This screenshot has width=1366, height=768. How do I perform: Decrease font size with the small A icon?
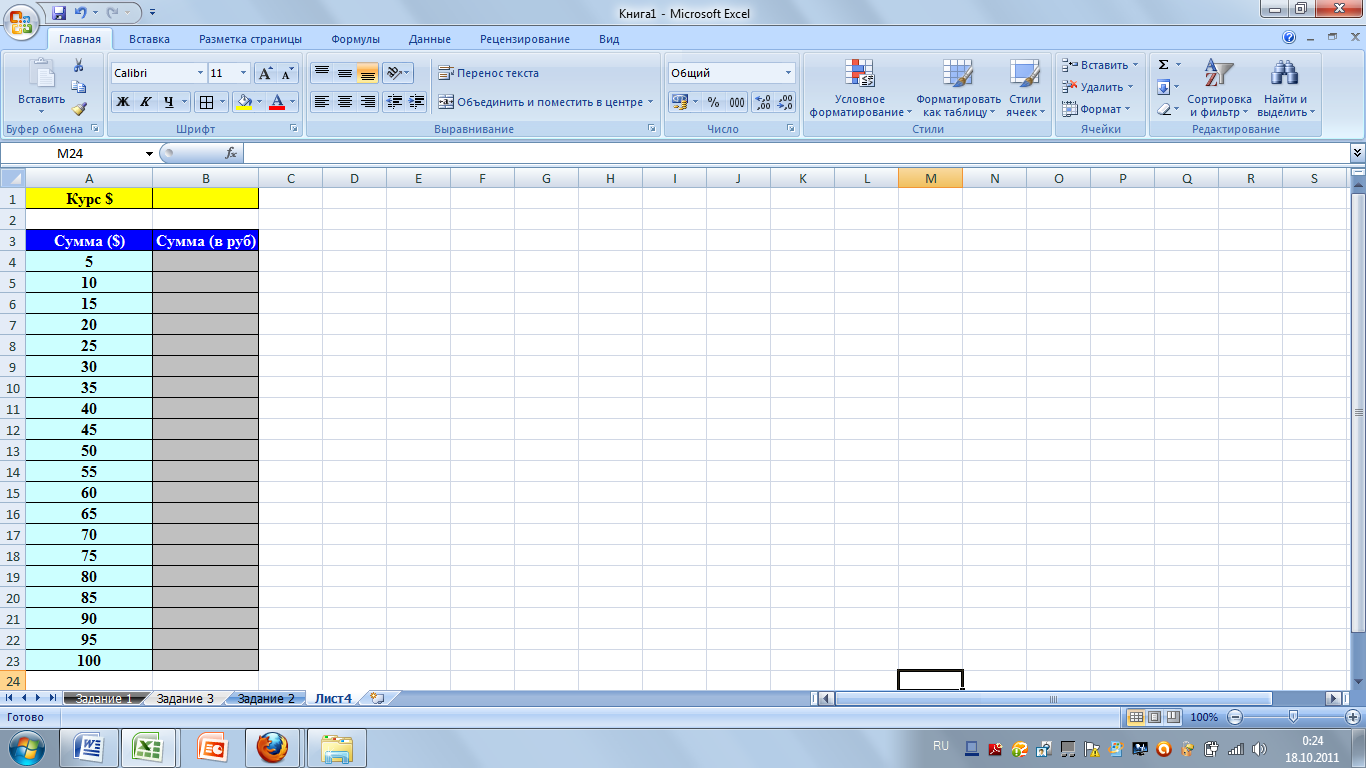click(x=287, y=73)
